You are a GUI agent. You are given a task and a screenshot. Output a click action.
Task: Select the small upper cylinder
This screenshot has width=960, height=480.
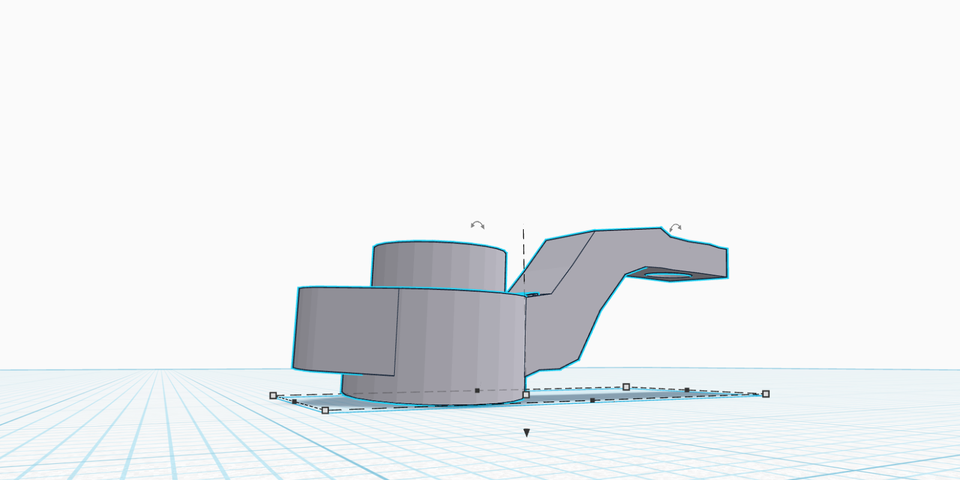point(440,265)
